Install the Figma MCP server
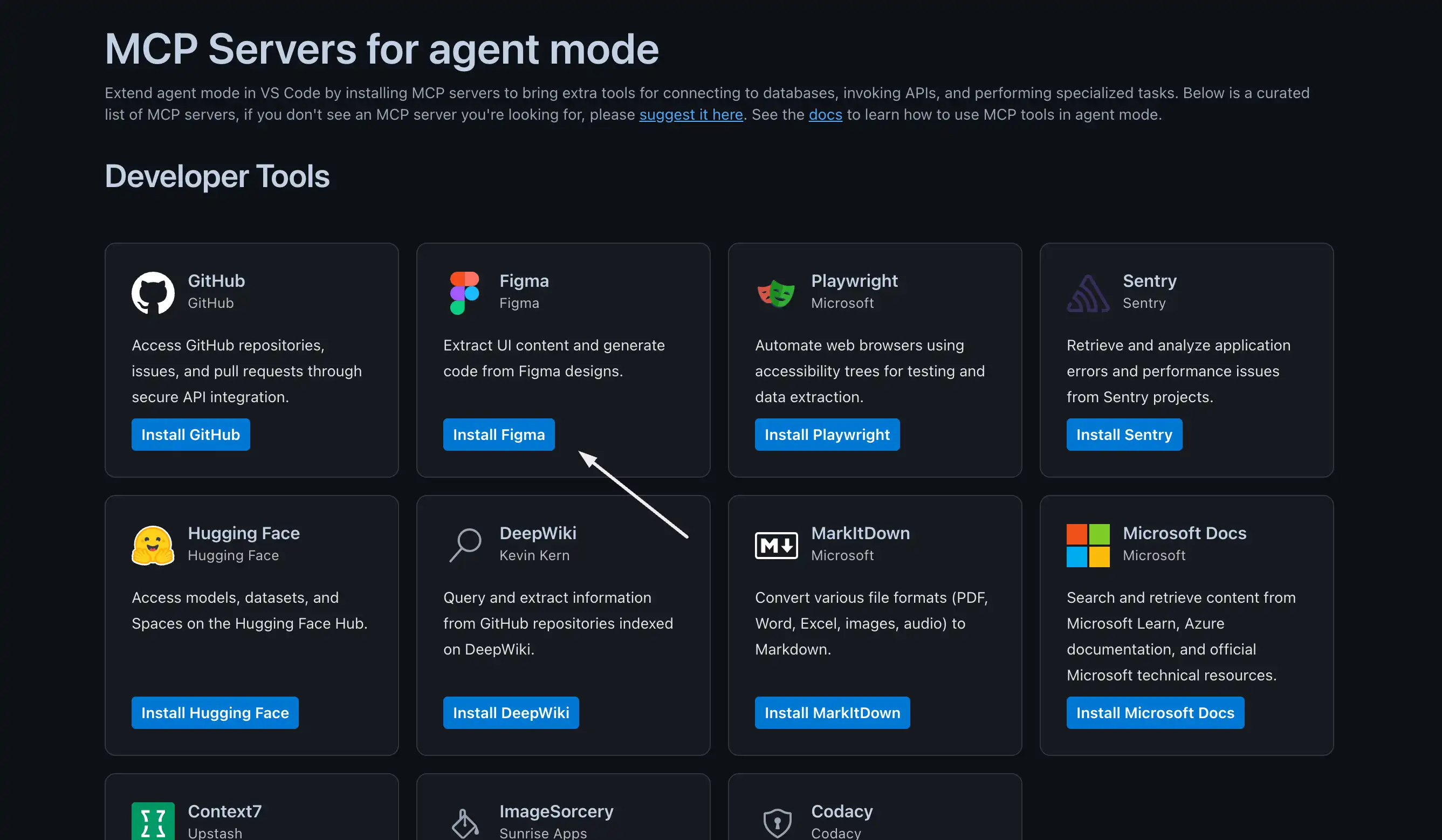Image resolution: width=1442 pixels, height=840 pixels. click(498, 435)
